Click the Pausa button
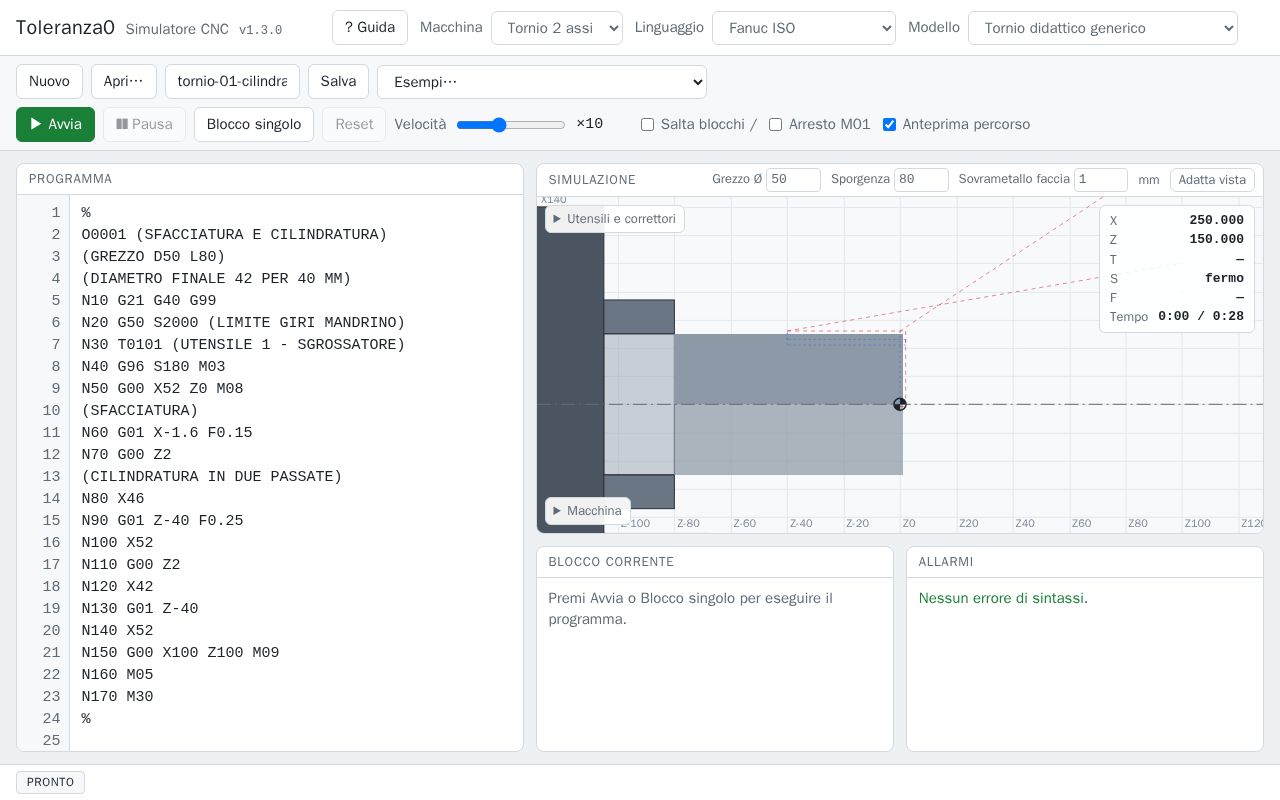Screen dimensions: 1280x800 point(144,124)
